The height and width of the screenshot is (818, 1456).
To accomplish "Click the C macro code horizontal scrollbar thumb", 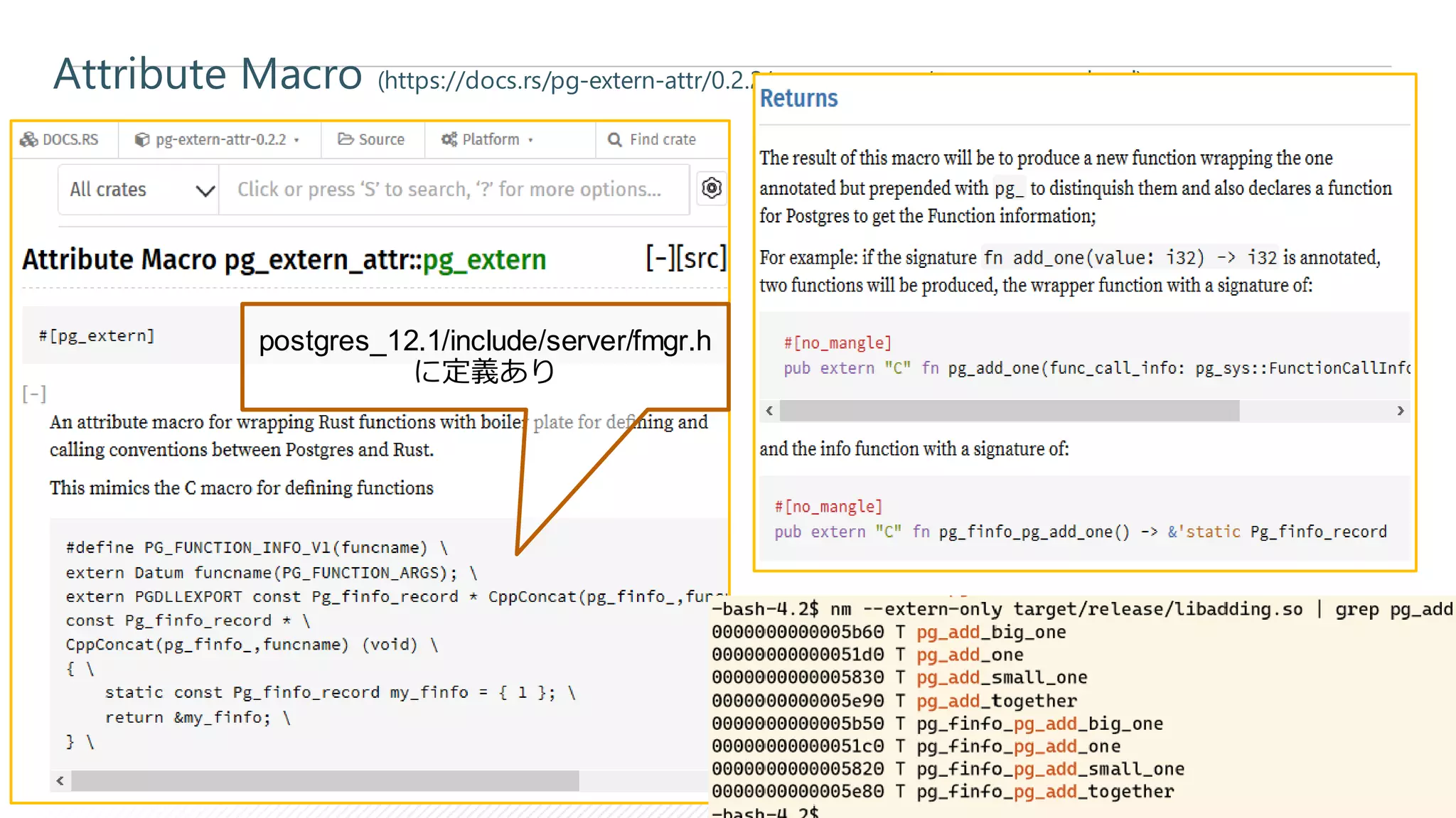I will 326,781.
